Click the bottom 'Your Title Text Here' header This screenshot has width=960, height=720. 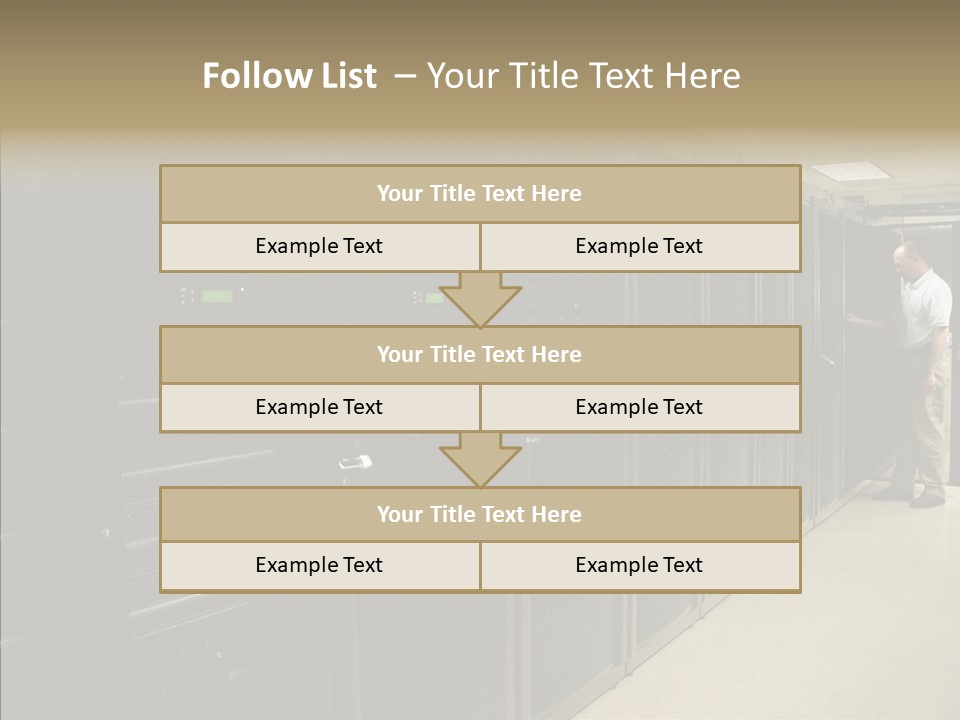coord(480,514)
